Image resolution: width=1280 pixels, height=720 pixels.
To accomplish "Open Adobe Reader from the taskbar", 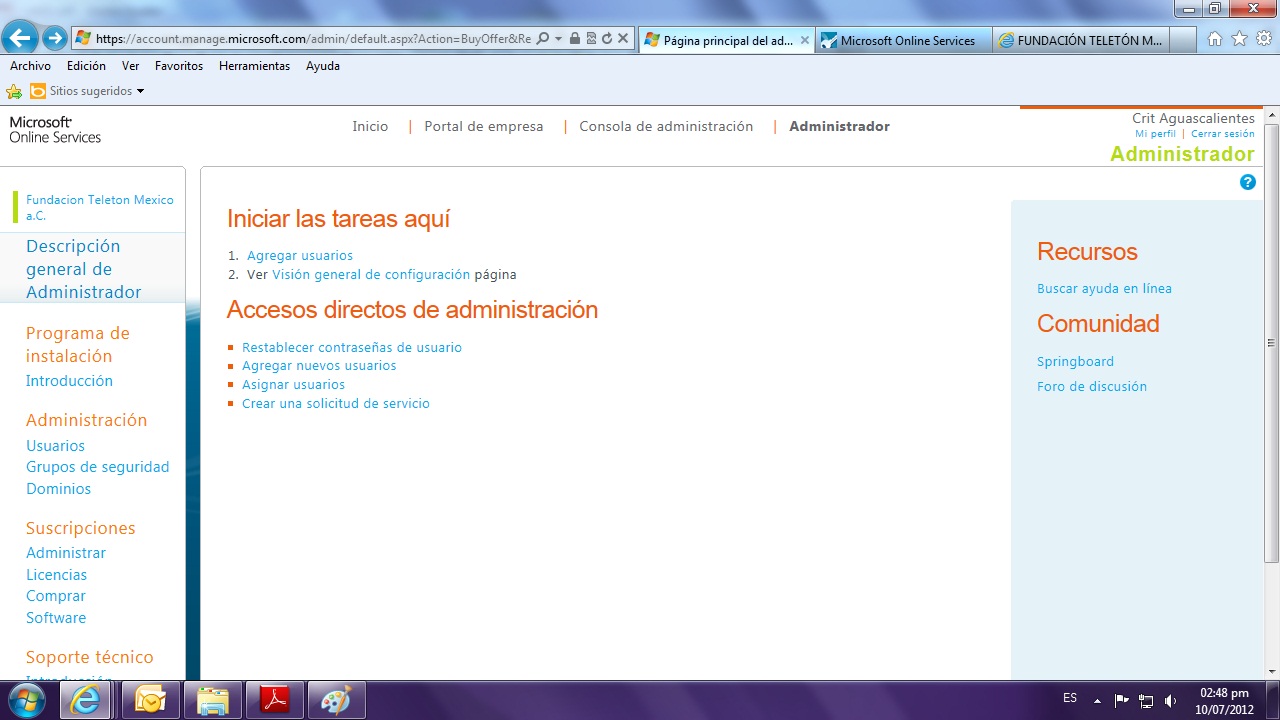I will coord(274,700).
